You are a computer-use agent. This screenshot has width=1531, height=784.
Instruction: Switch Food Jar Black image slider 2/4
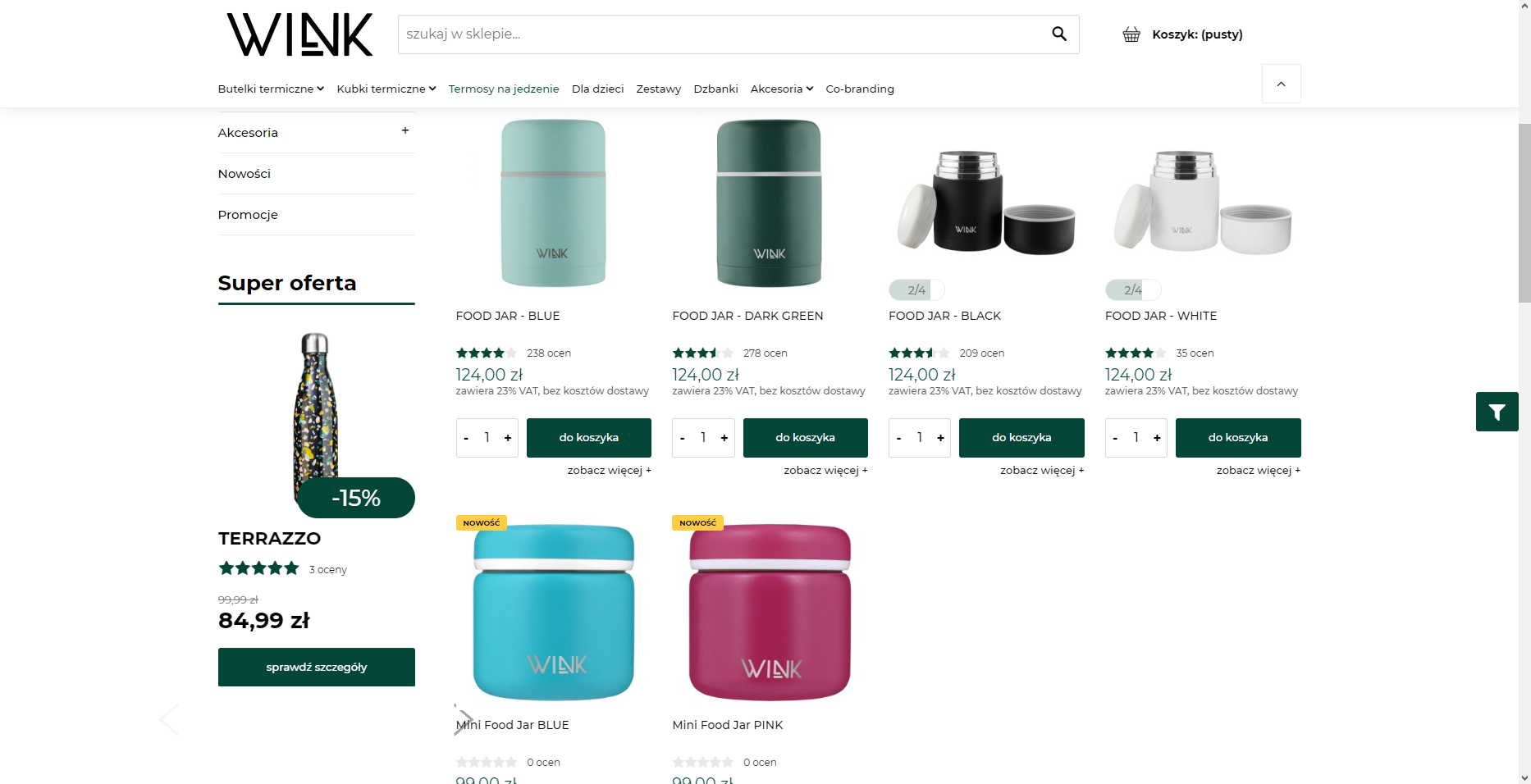coord(916,289)
